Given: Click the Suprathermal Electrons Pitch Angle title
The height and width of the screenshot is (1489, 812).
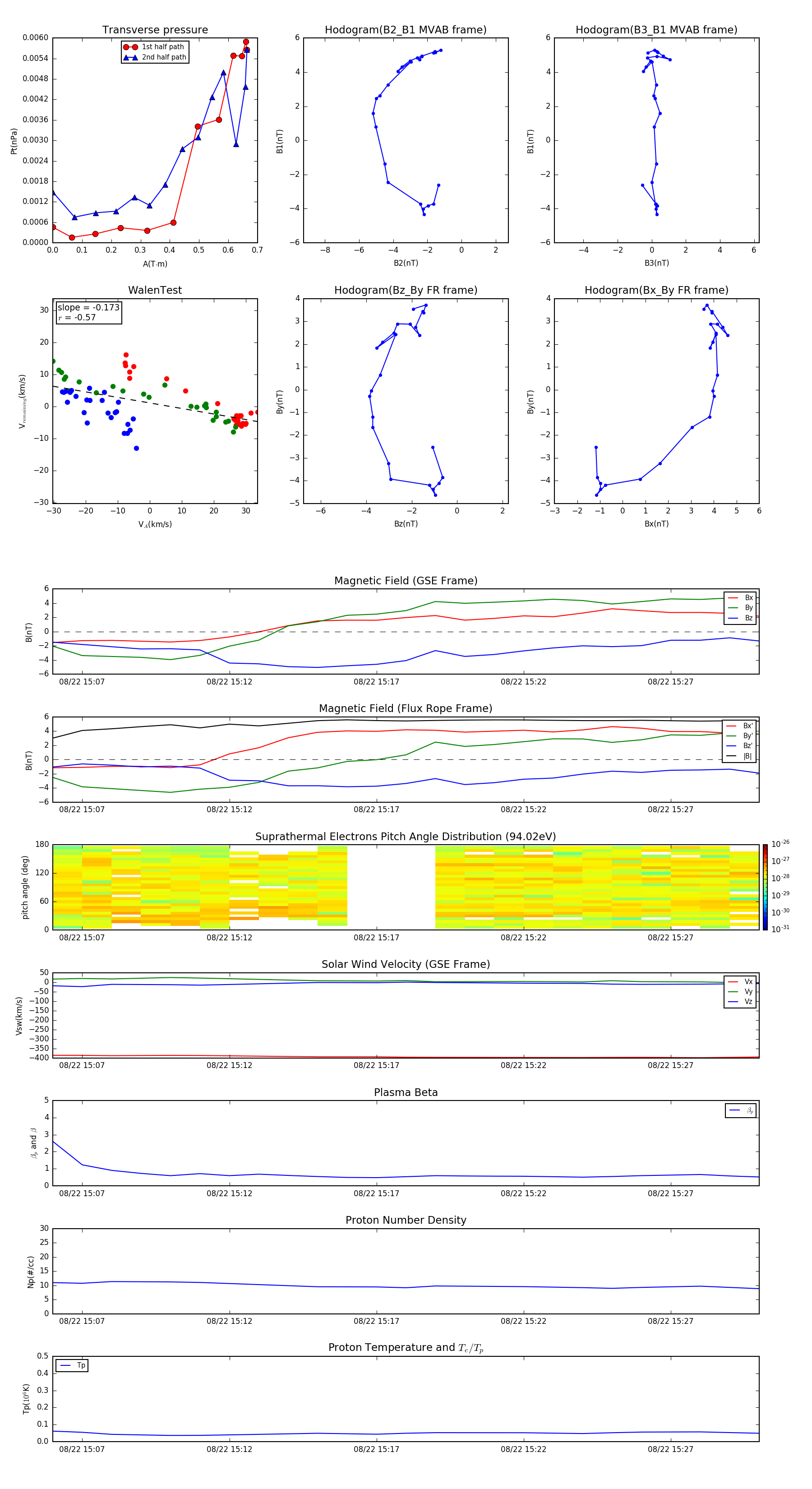Looking at the screenshot, I should 406,837.
